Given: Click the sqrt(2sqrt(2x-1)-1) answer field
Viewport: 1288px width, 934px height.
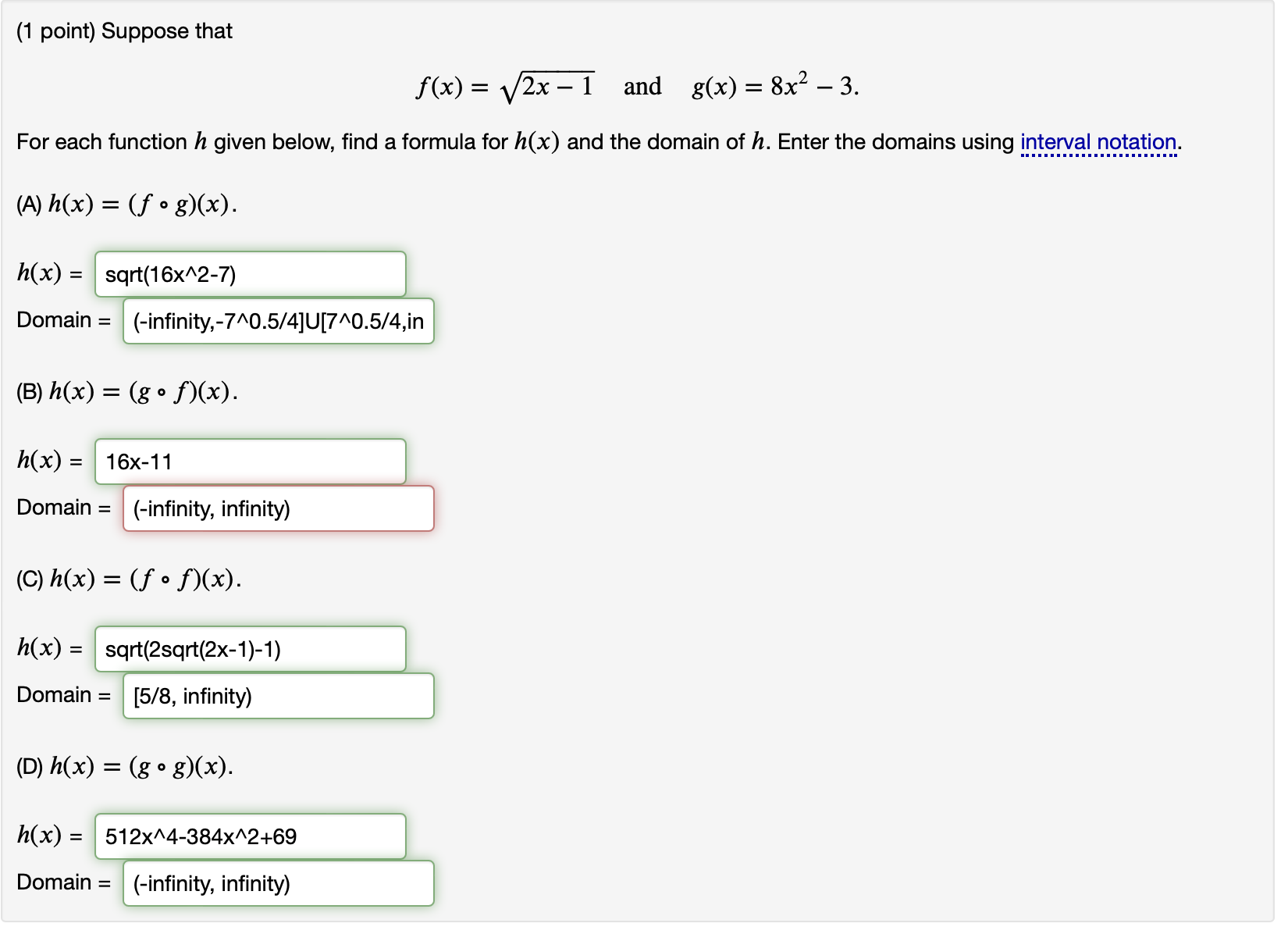Looking at the screenshot, I should 250,649.
